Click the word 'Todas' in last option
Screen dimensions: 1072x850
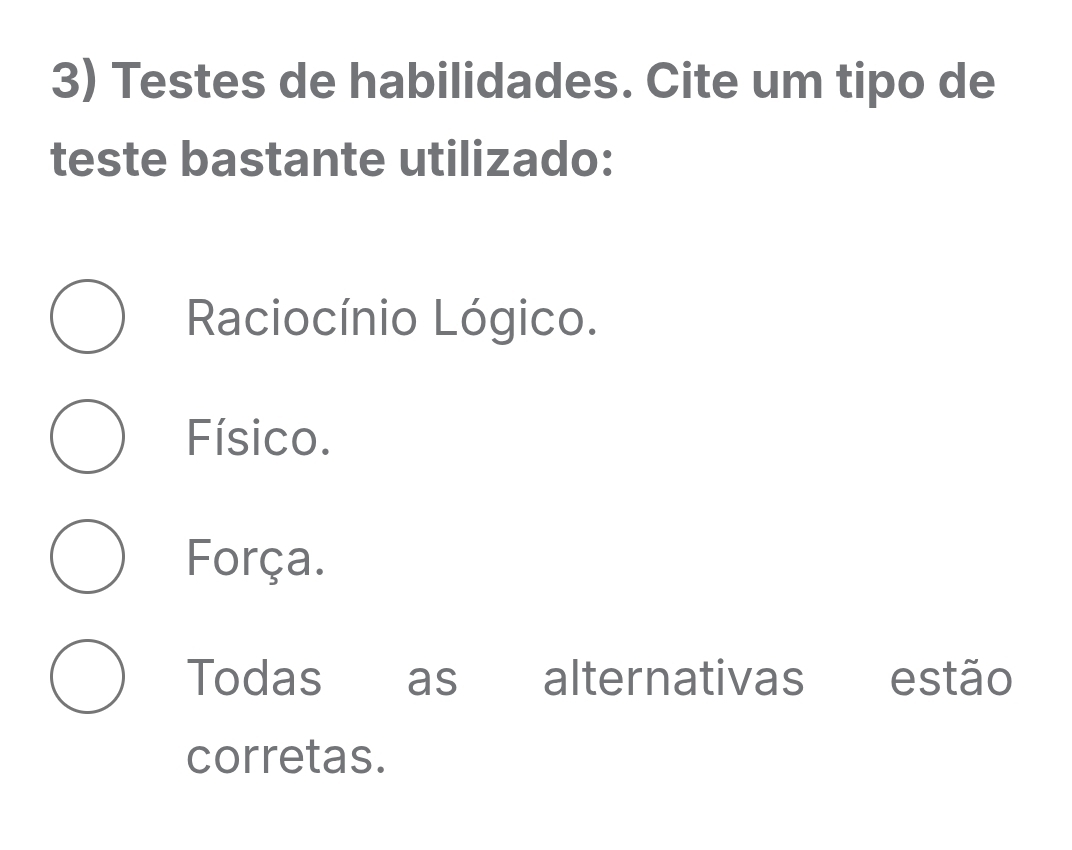[254, 678]
